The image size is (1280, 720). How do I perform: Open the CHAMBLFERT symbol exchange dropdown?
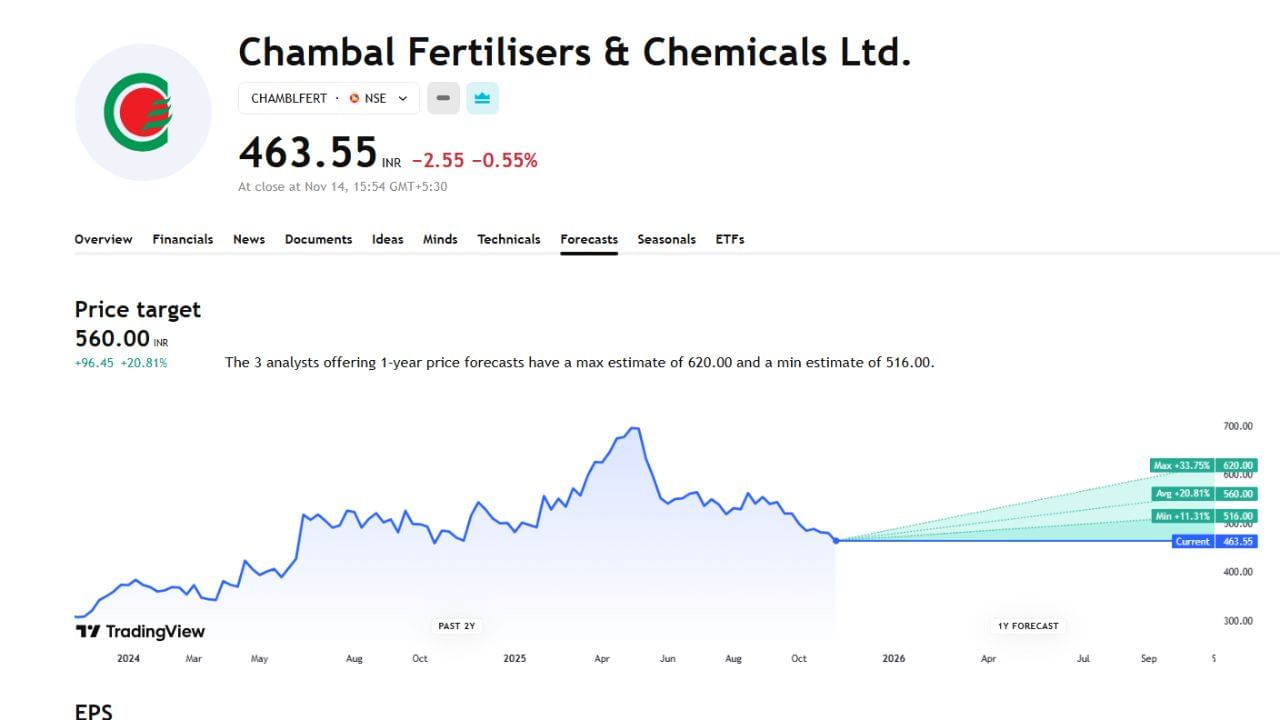(x=328, y=98)
